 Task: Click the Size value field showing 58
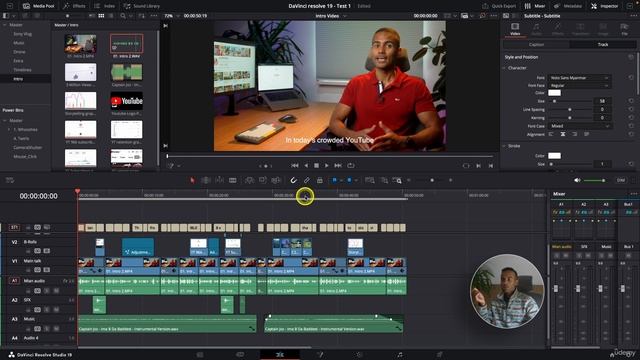click(602, 101)
